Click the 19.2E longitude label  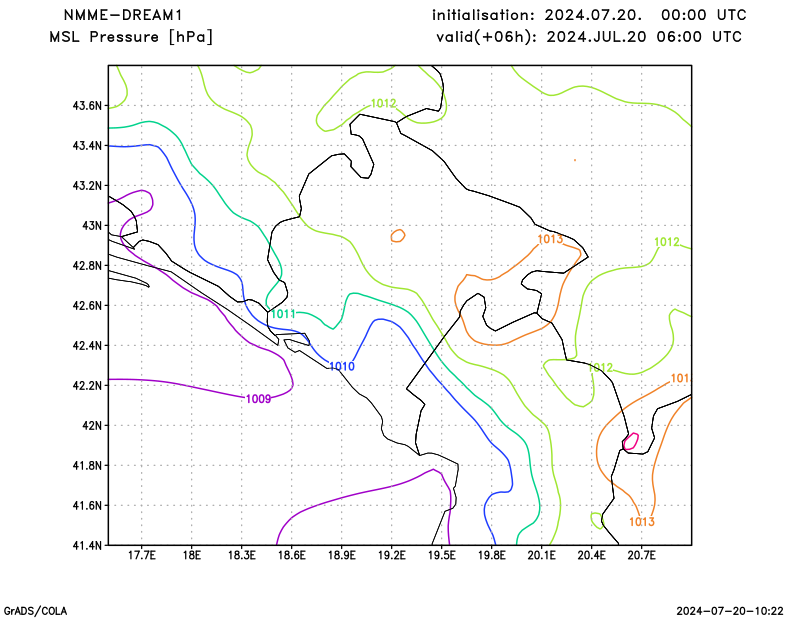[391, 555]
